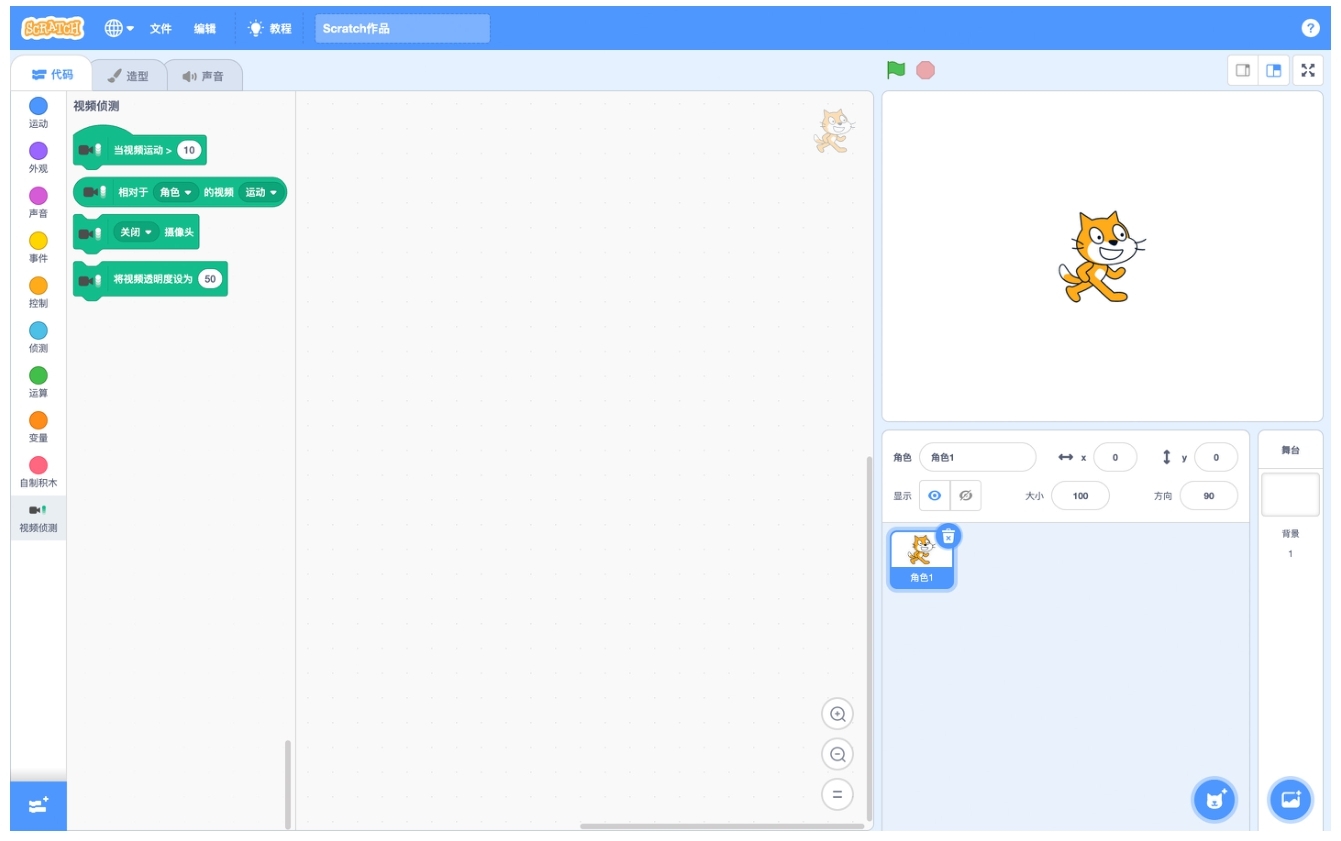Select the 变量 block category

pos(38,427)
